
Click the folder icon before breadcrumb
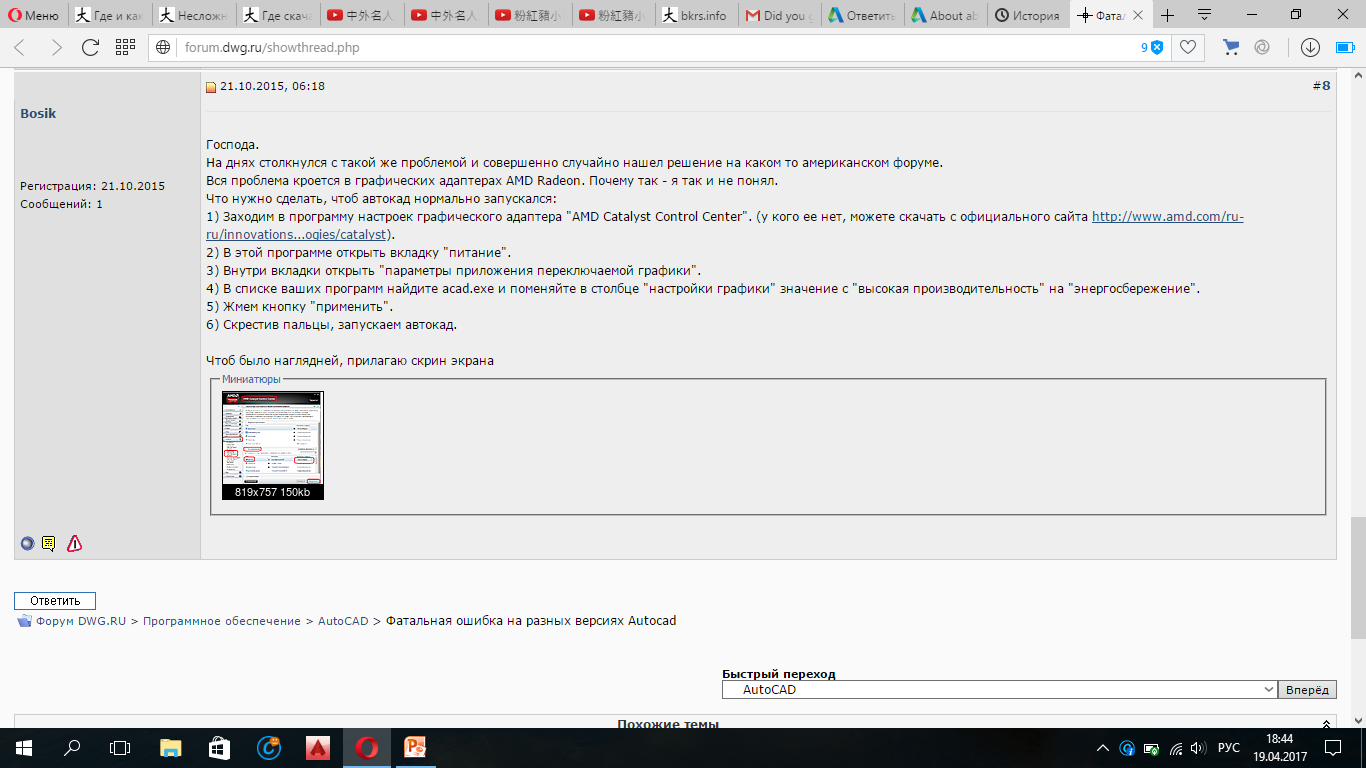[24, 621]
